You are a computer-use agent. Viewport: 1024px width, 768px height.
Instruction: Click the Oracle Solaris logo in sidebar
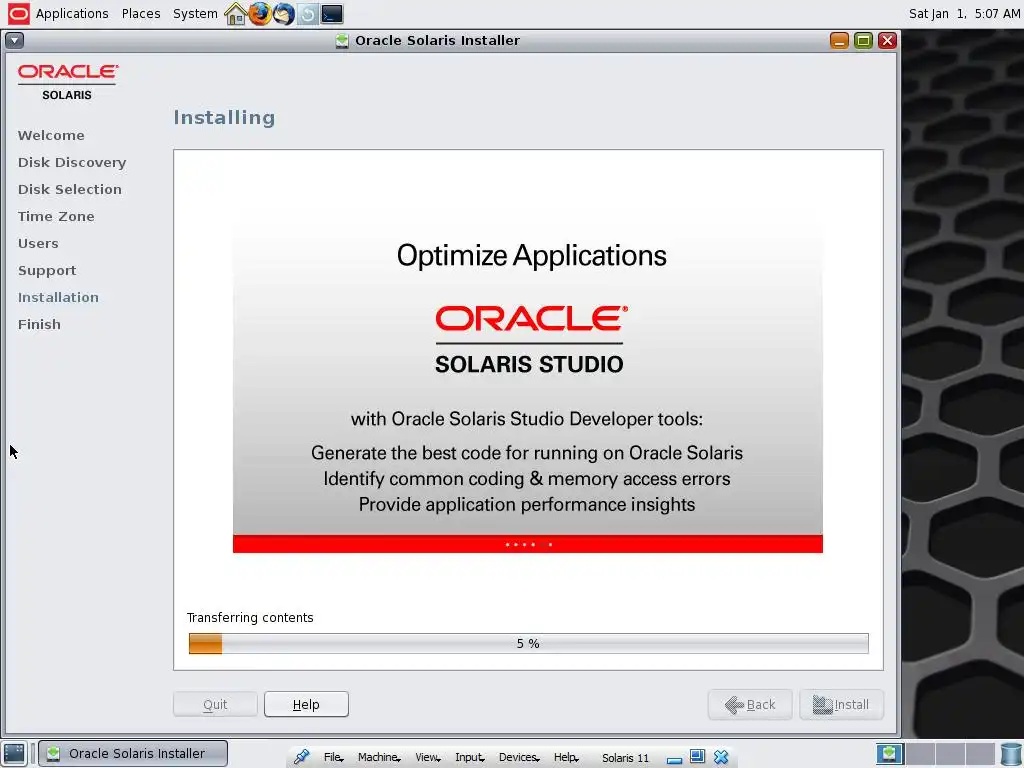click(x=67, y=82)
